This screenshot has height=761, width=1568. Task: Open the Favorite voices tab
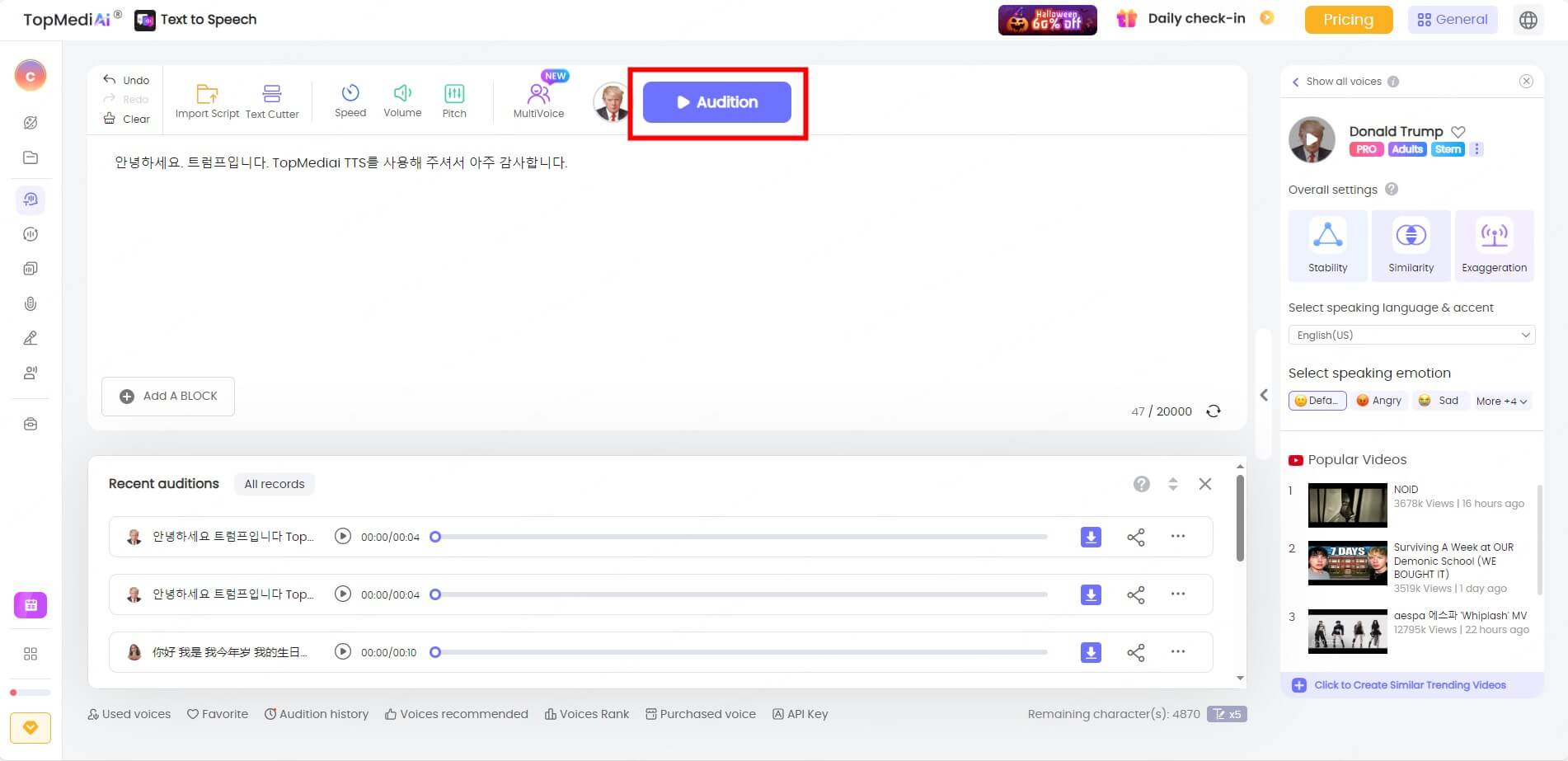[218, 714]
